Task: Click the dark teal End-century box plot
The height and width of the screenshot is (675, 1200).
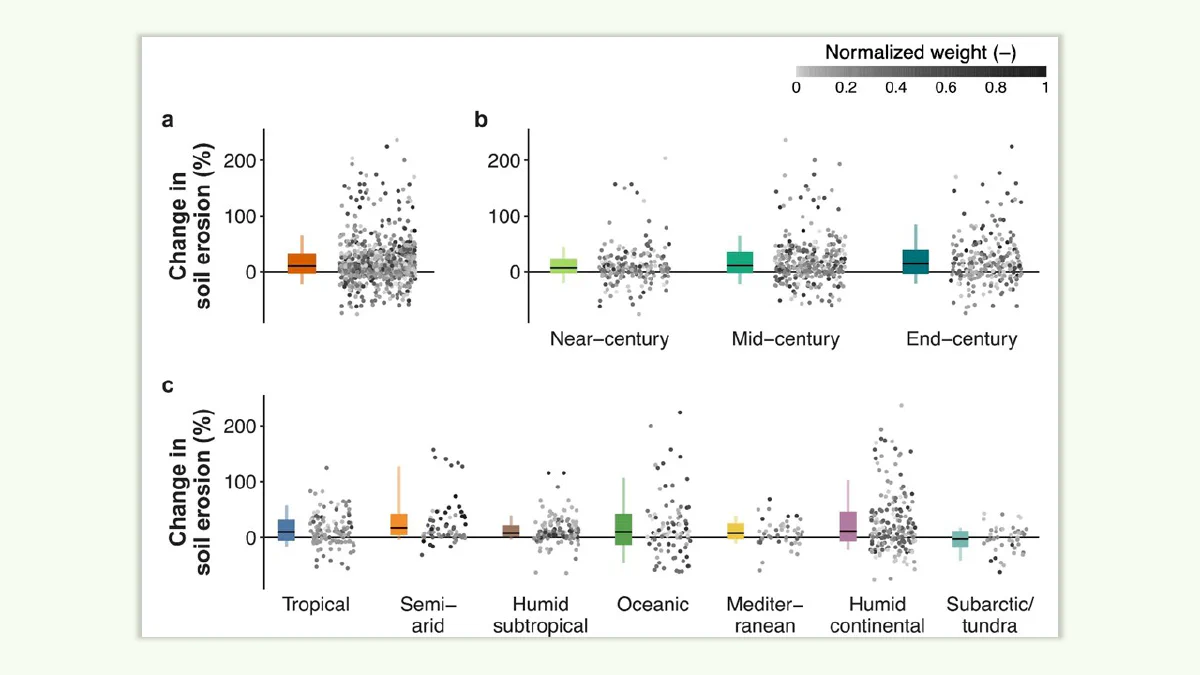Action: (916, 260)
